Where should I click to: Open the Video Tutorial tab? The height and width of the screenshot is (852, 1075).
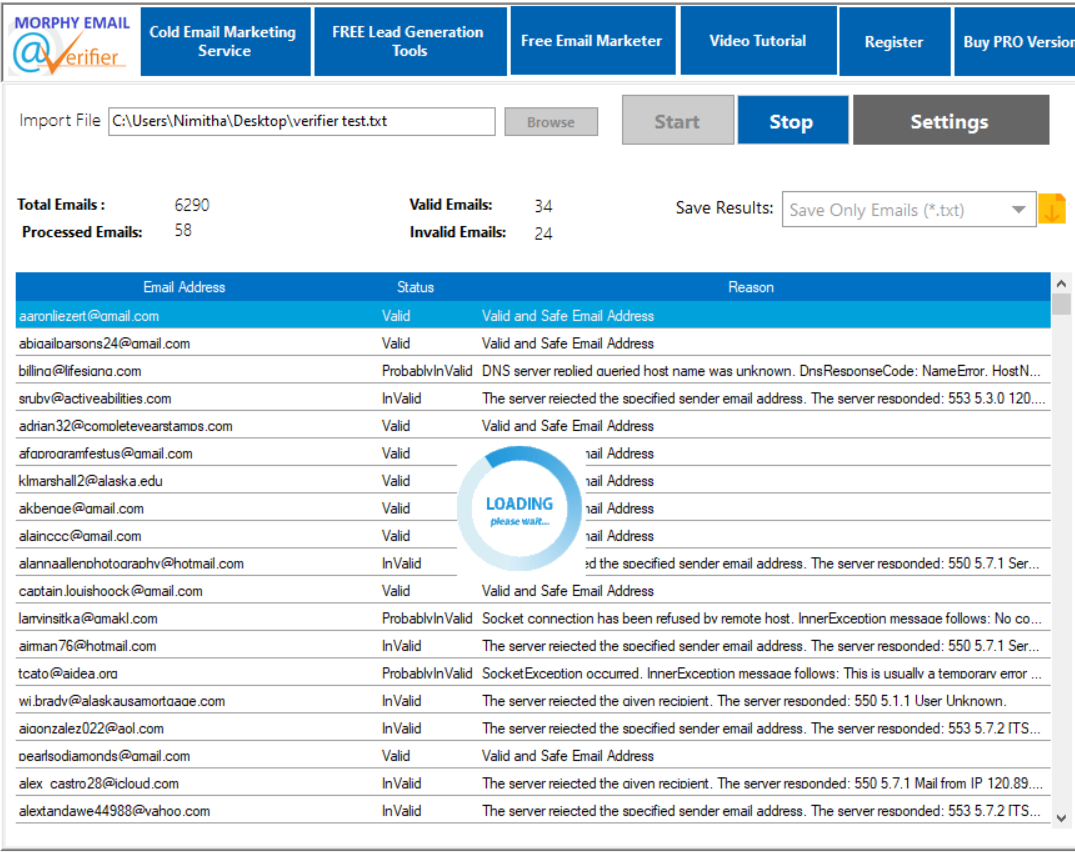point(758,41)
